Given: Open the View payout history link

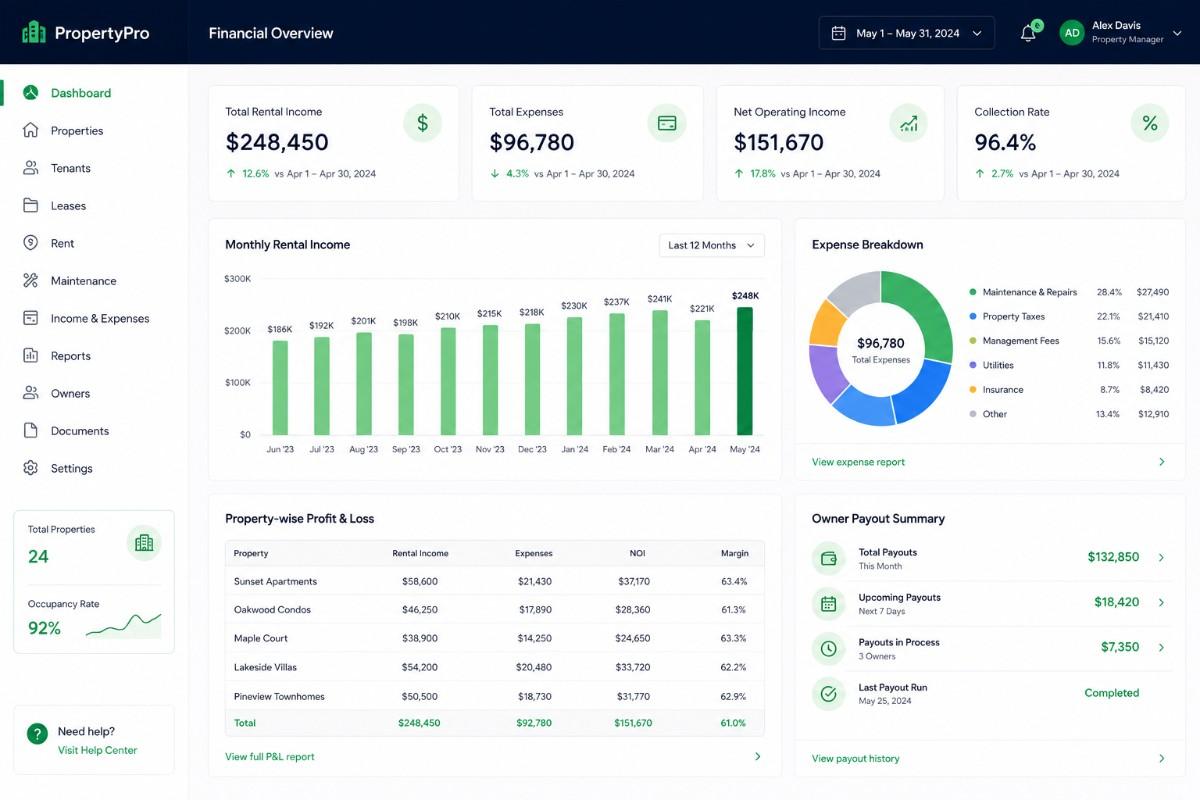Looking at the screenshot, I should [855, 758].
